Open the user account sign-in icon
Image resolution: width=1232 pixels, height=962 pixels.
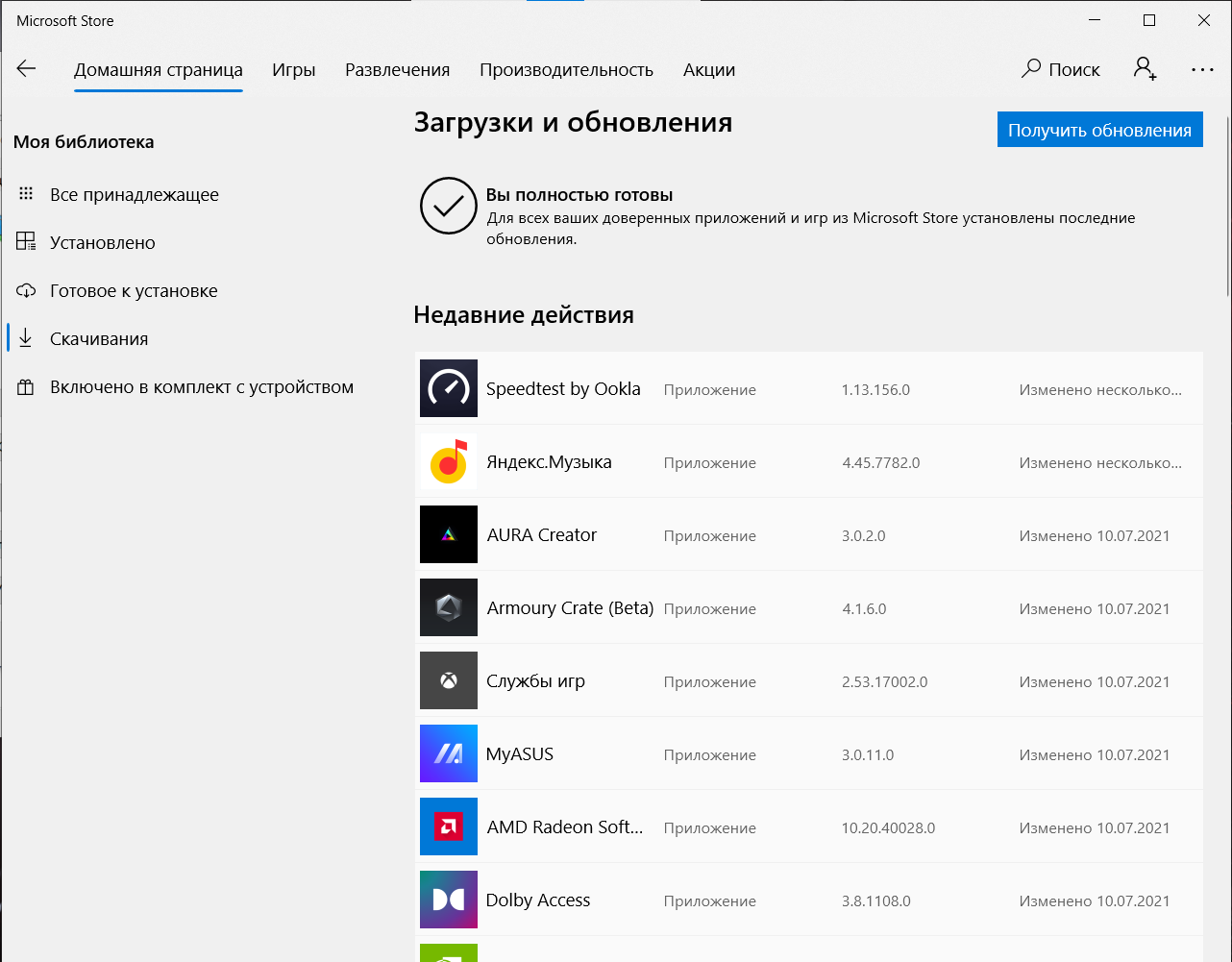click(x=1145, y=68)
